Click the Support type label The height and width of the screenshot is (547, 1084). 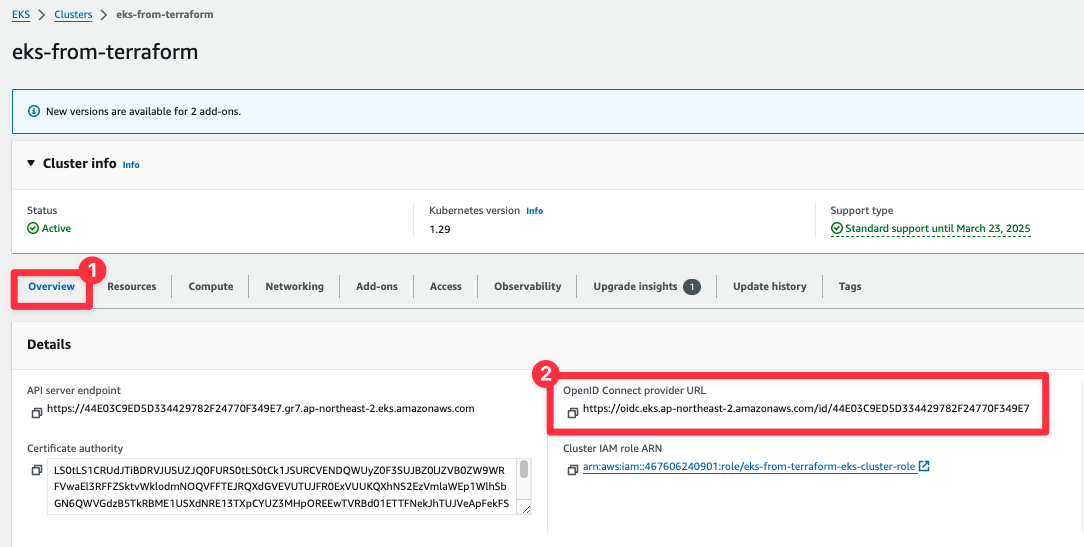pyautogui.click(x=862, y=211)
